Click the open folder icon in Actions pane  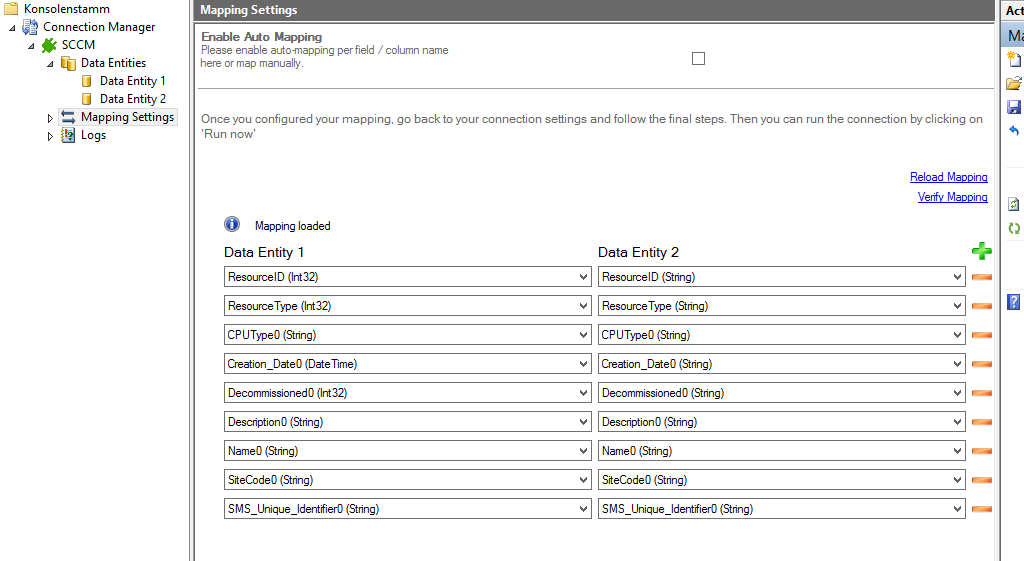coord(1013,83)
